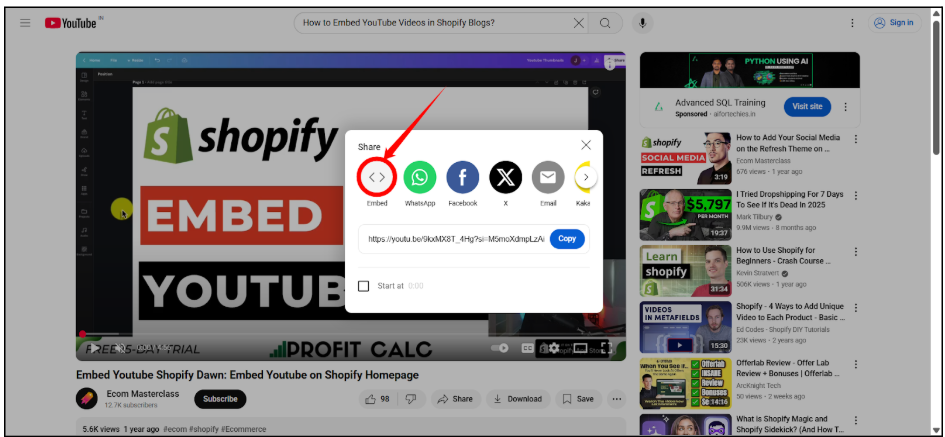Open the Ecom Masterclass channel name link

tap(143, 394)
